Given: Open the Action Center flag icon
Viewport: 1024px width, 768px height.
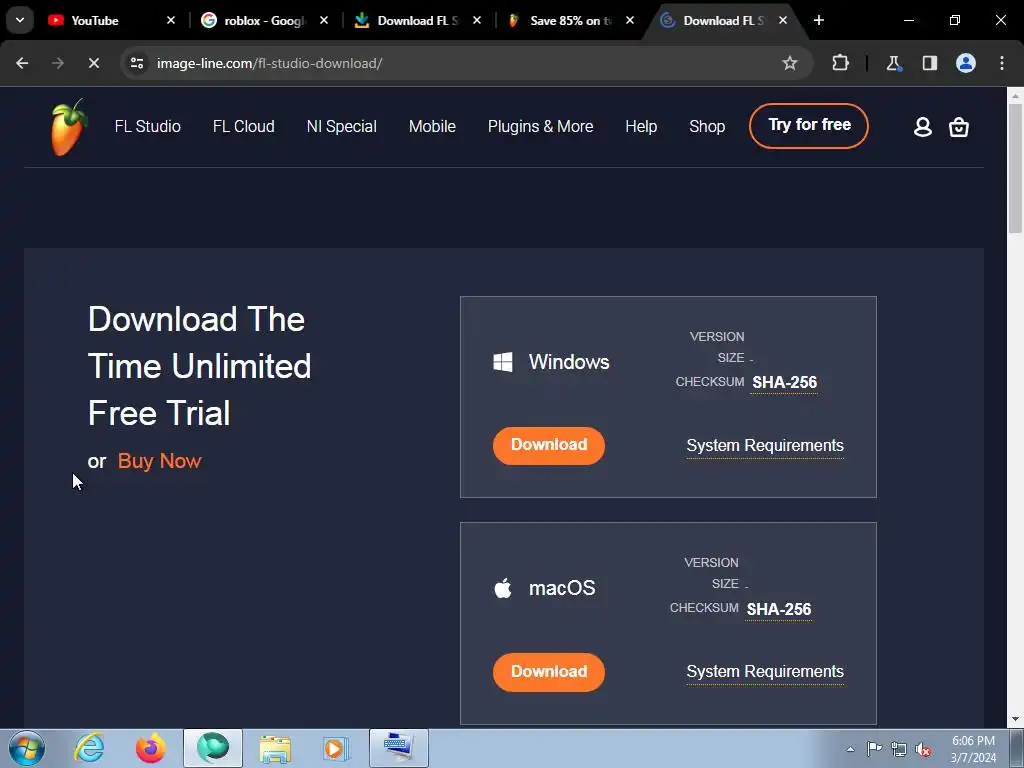Looking at the screenshot, I should [874, 749].
